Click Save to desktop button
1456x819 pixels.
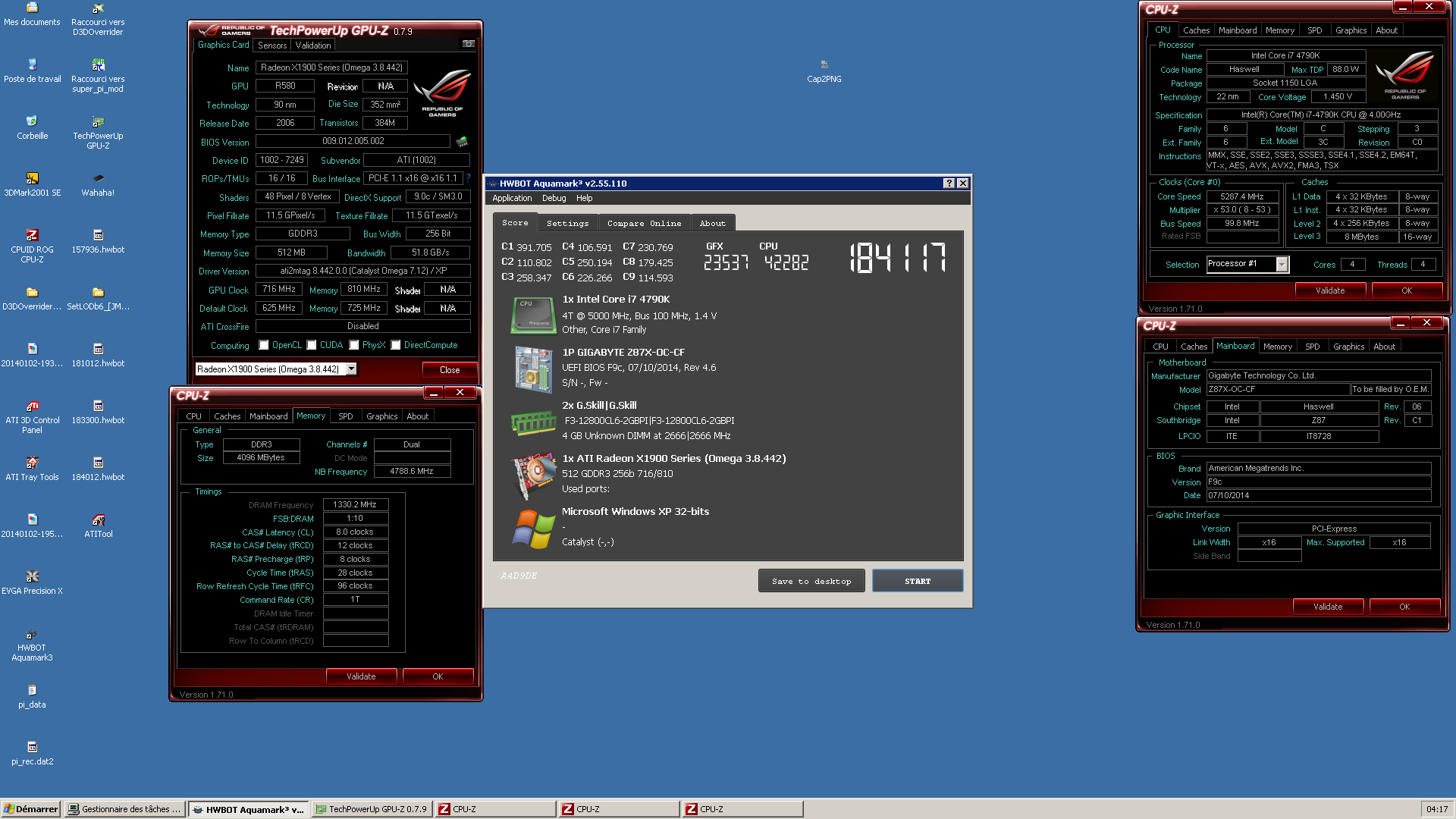tap(811, 581)
